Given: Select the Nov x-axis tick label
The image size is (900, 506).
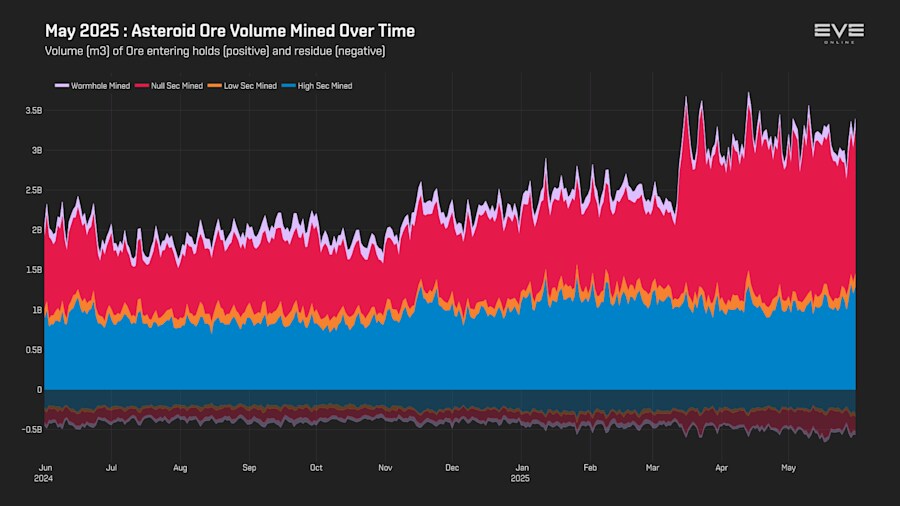Looking at the screenshot, I should coord(385,468).
